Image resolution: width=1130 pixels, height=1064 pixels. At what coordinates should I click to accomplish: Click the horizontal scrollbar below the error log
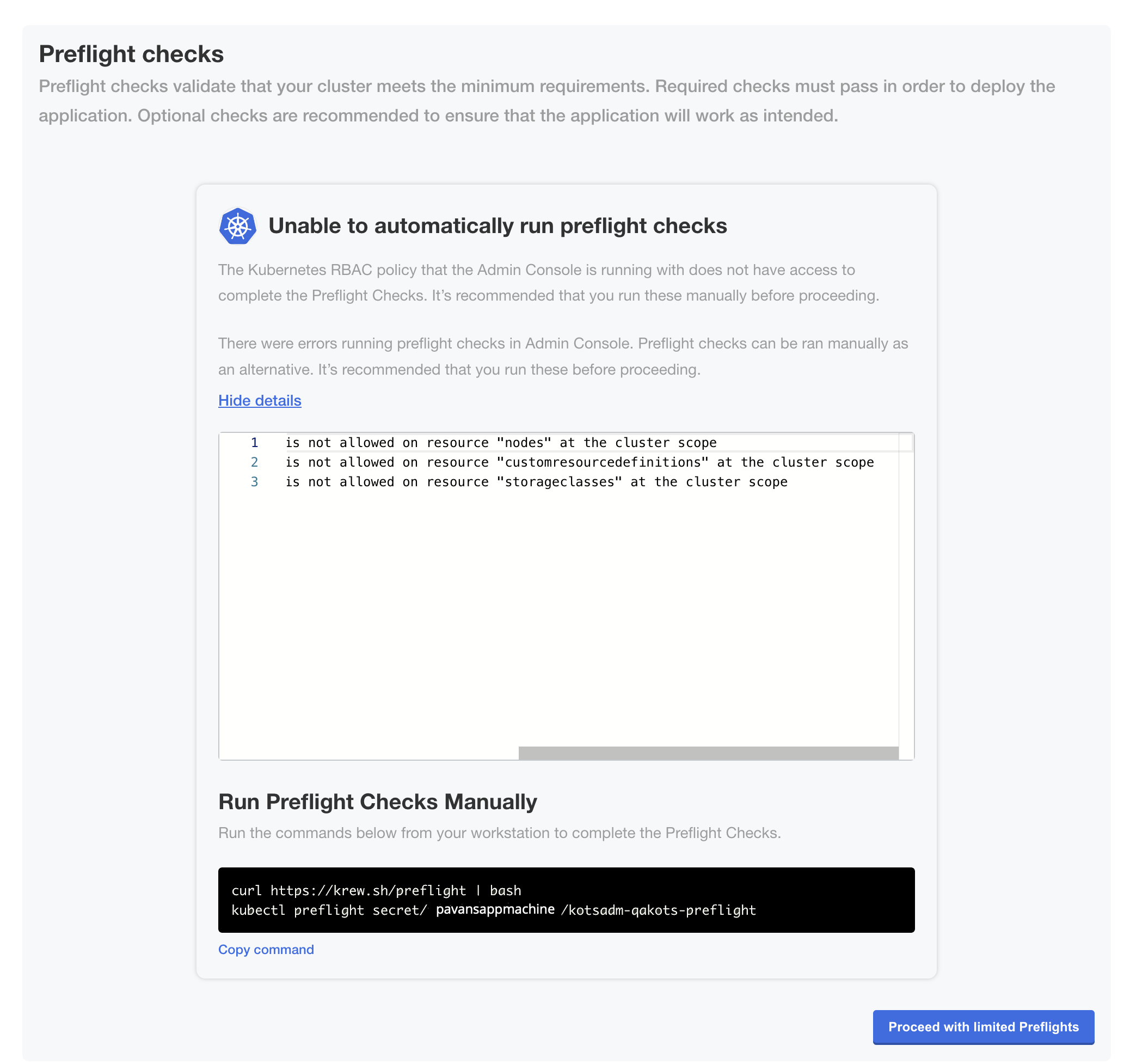point(708,751)
